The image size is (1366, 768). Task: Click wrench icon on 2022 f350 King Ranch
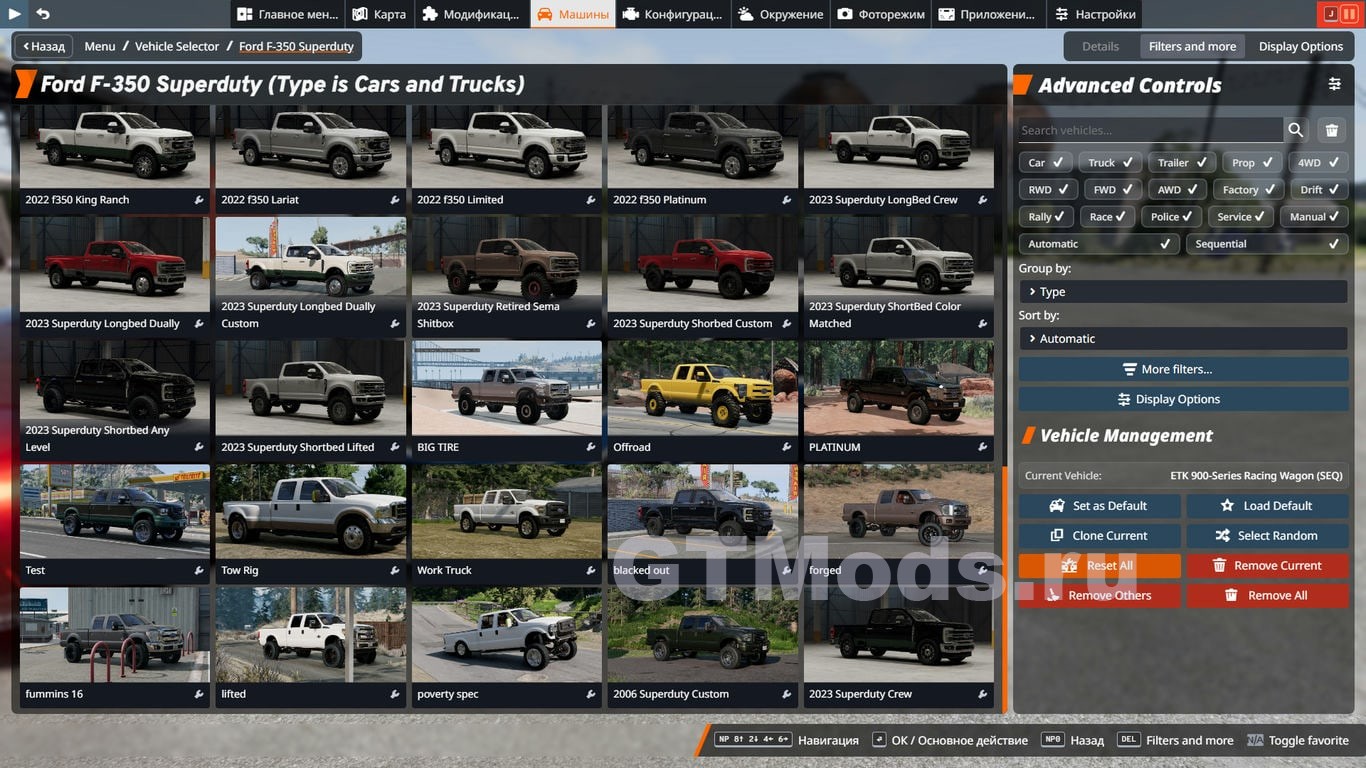coord(199,200)
